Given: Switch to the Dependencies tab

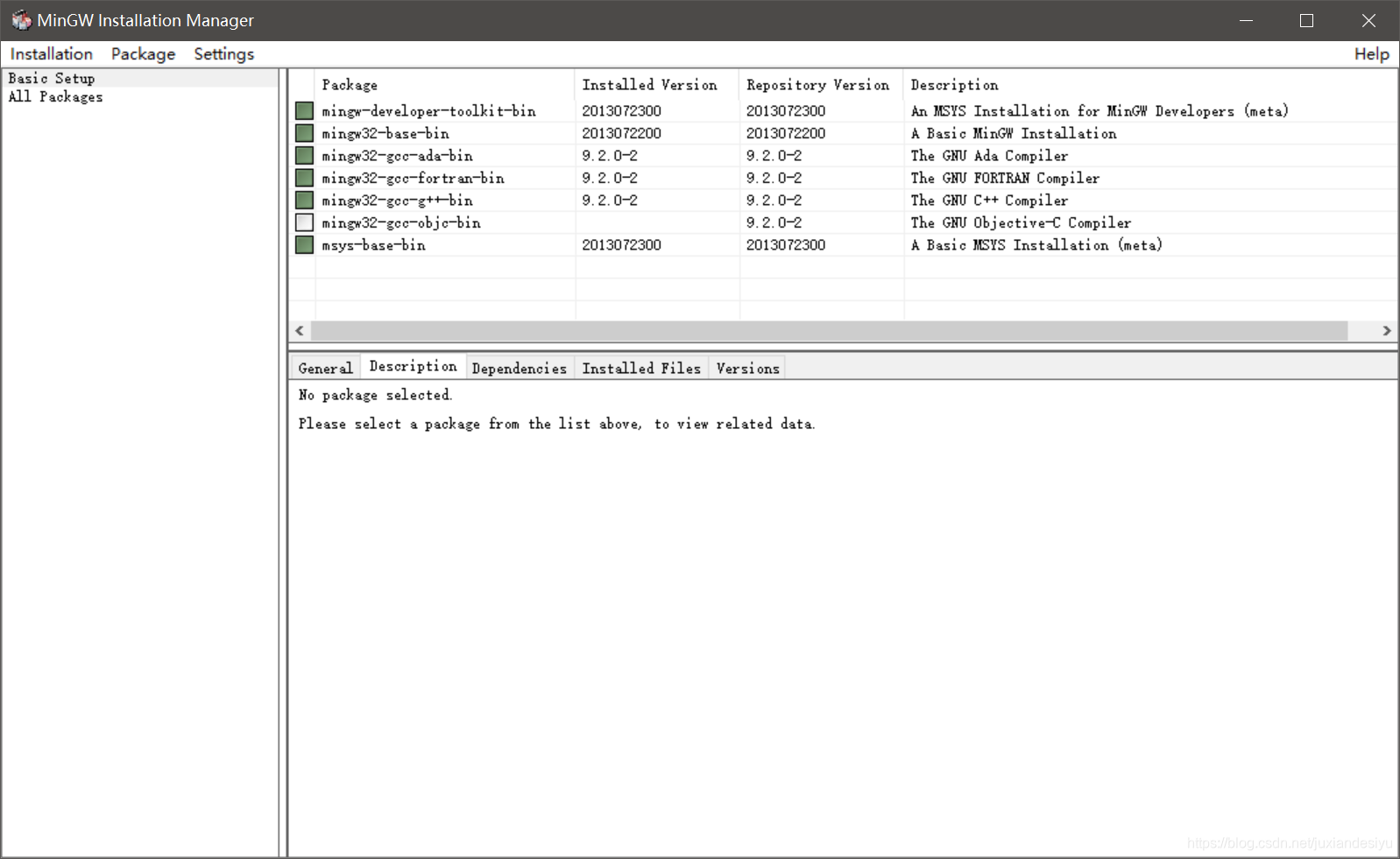Looking at the screenshot, I should point(520,368).
